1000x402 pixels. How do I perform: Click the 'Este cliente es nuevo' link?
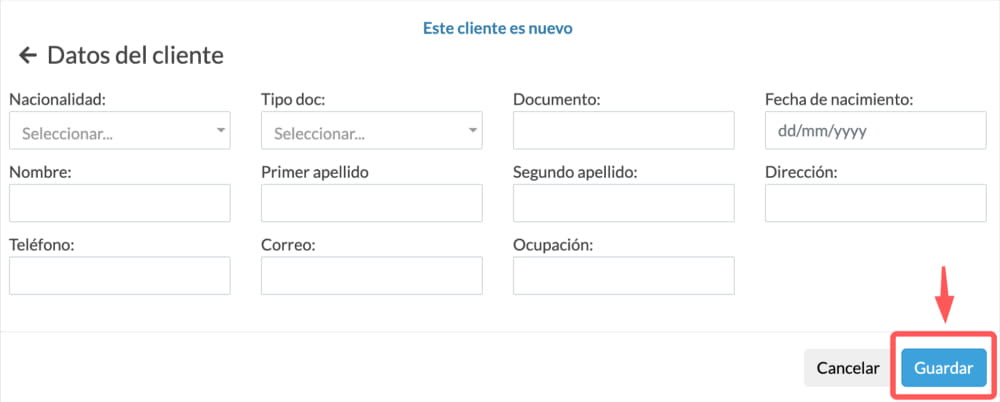tap(497, 29)
